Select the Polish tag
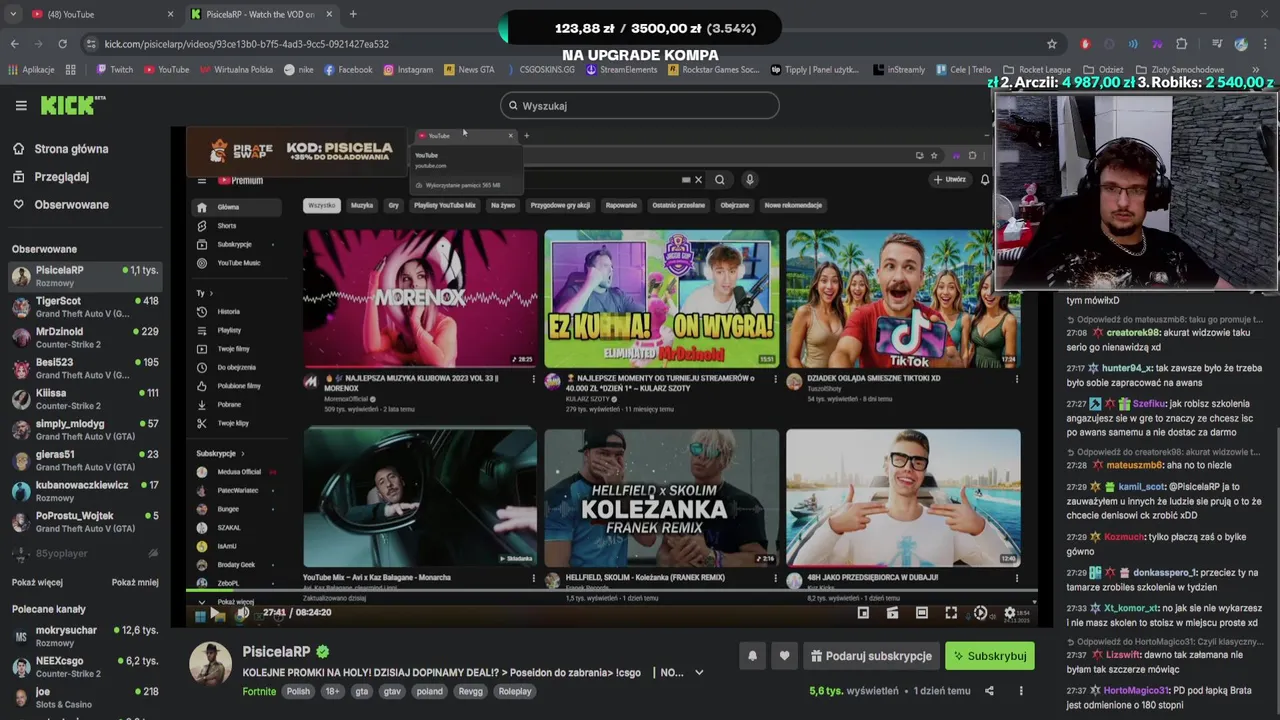1280x720 pixels. (298, 691)
